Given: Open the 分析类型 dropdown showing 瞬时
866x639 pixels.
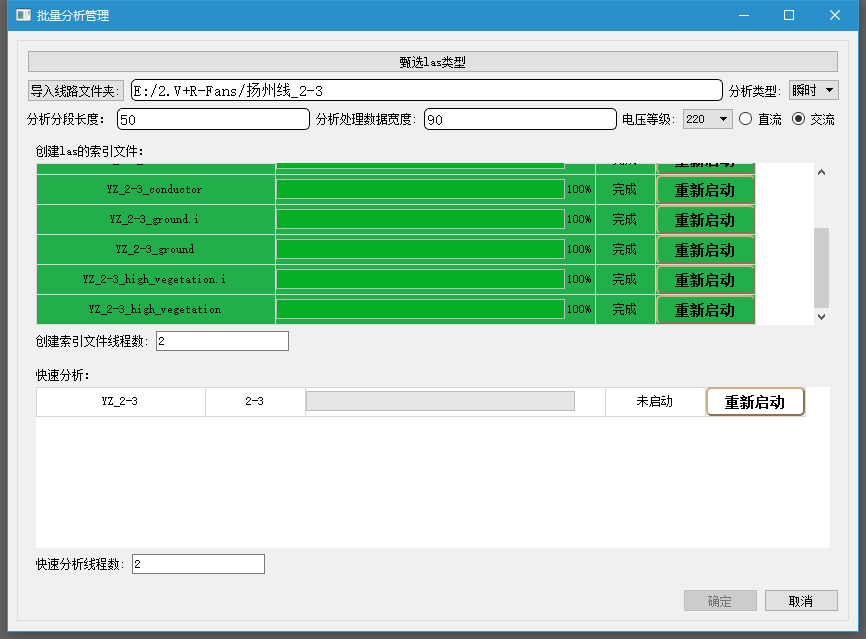Looking at the screenshot, I should 814,90.
